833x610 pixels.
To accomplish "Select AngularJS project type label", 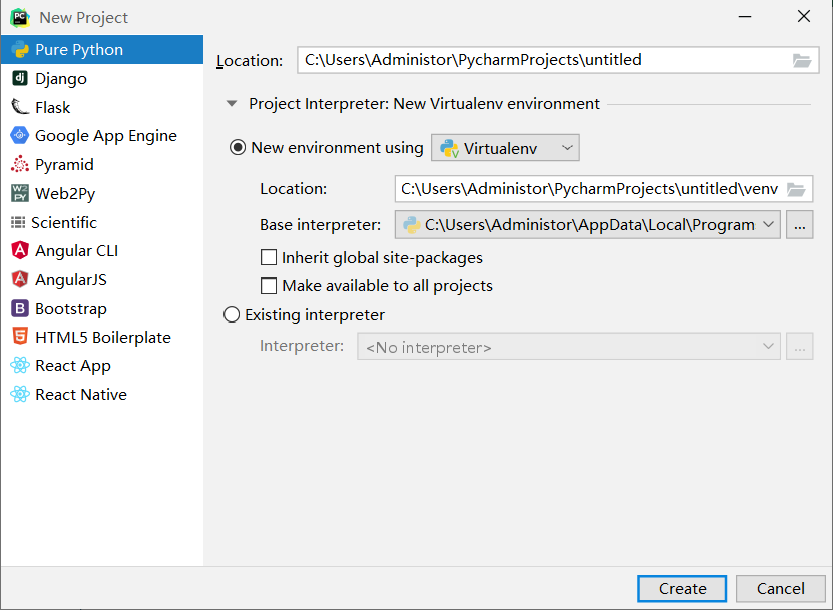I will pyautogui.click(x=71, y=279).
